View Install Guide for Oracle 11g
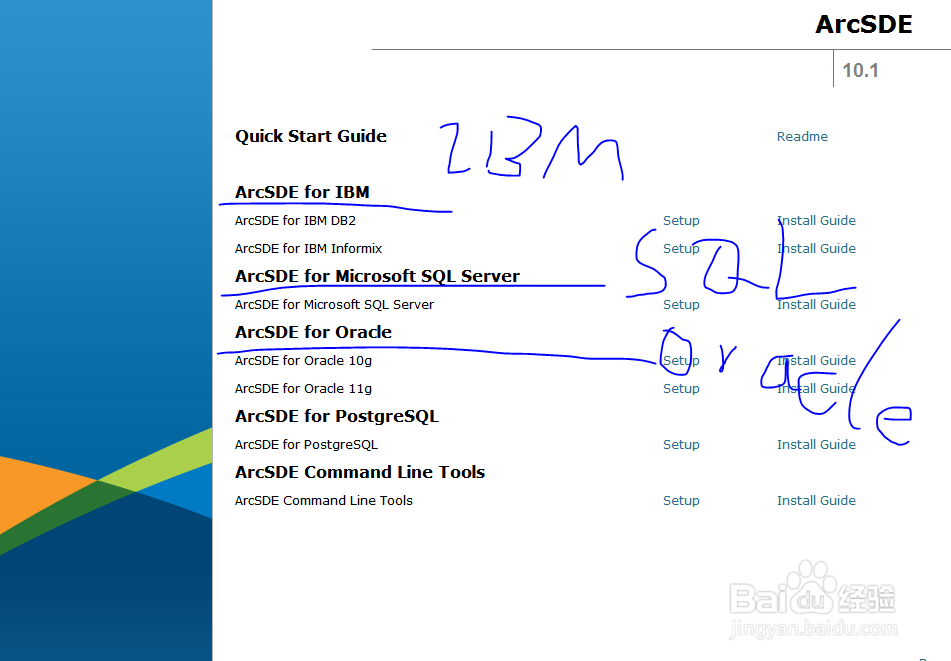Image resolution: width=951 pixels, height=661 pixels. pyautogui.click(x=816, y=389)
